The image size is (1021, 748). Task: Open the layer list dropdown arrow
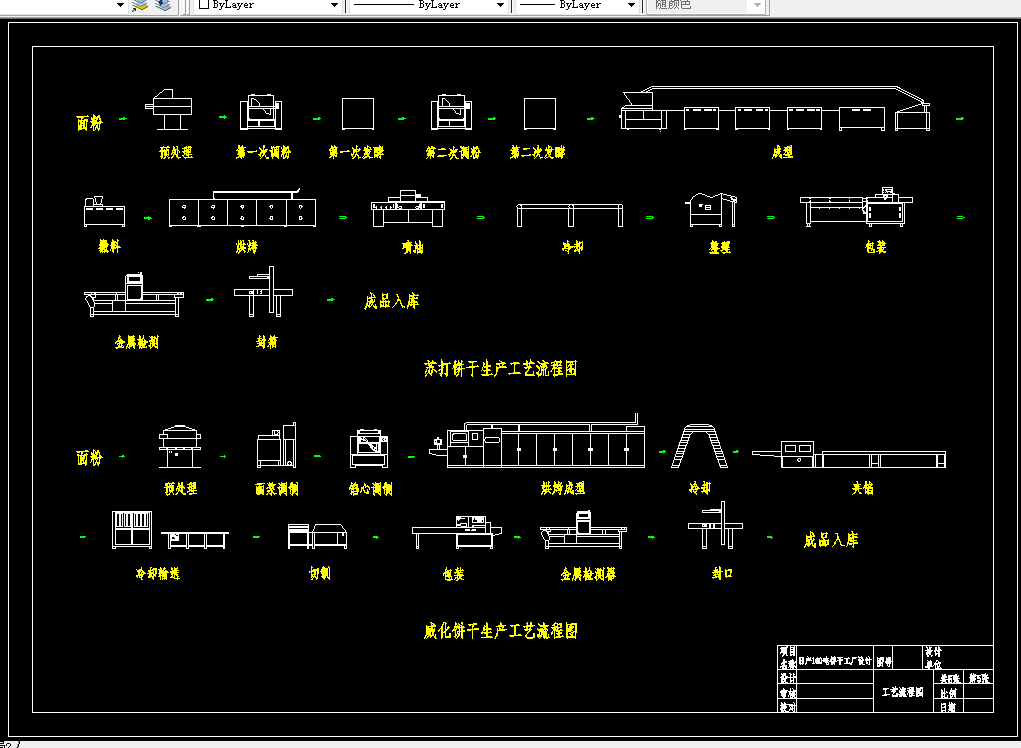[x=120, y=5]
